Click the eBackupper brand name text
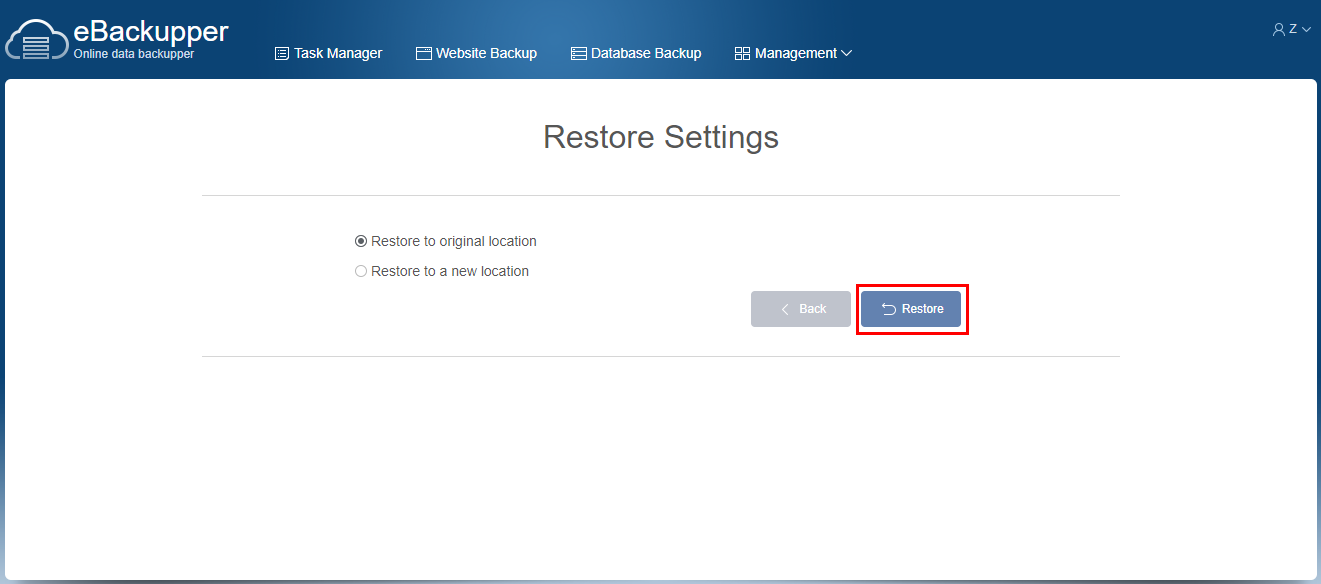 (151, 31)
